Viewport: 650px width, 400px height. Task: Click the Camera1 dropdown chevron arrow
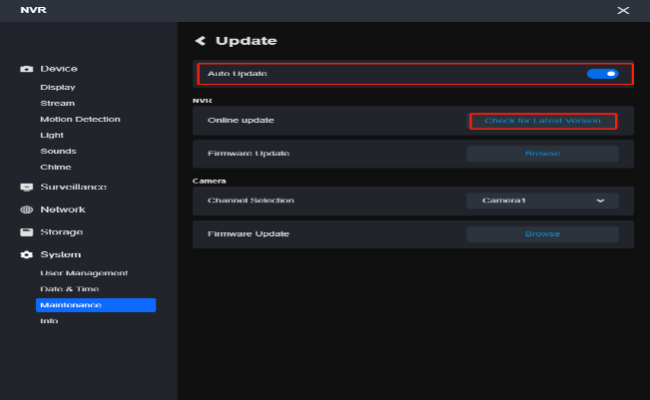600,201
